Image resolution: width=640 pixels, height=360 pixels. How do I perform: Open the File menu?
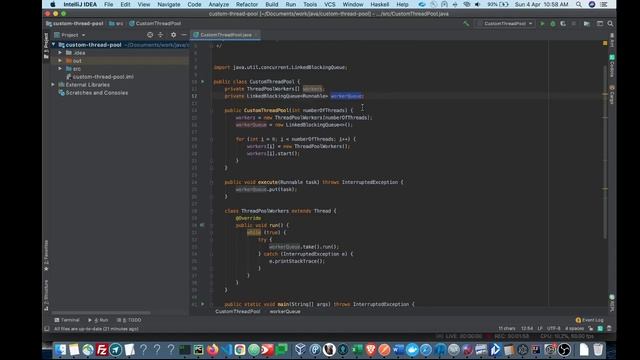109,4
